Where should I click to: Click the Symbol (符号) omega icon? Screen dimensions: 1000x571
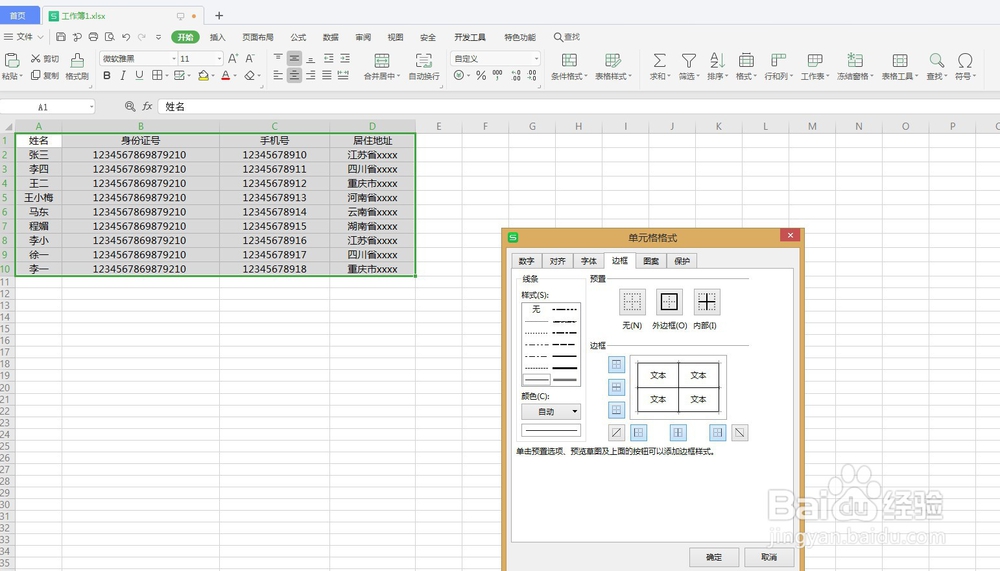[x=965, y=61]
